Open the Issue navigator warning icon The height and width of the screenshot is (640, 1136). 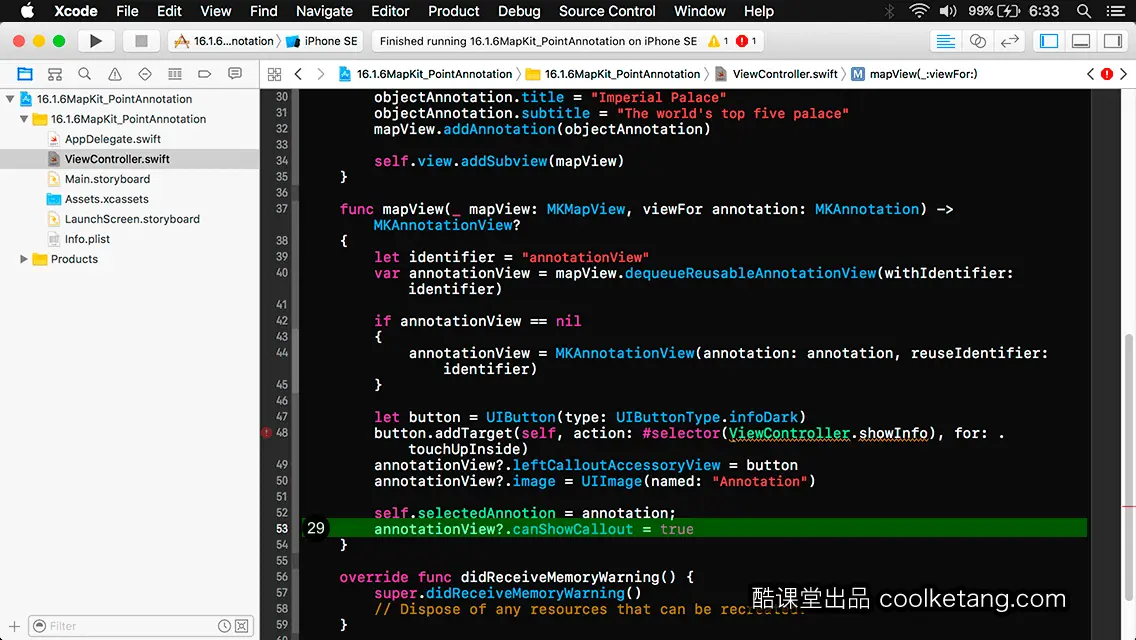click(x=114, y=74)
